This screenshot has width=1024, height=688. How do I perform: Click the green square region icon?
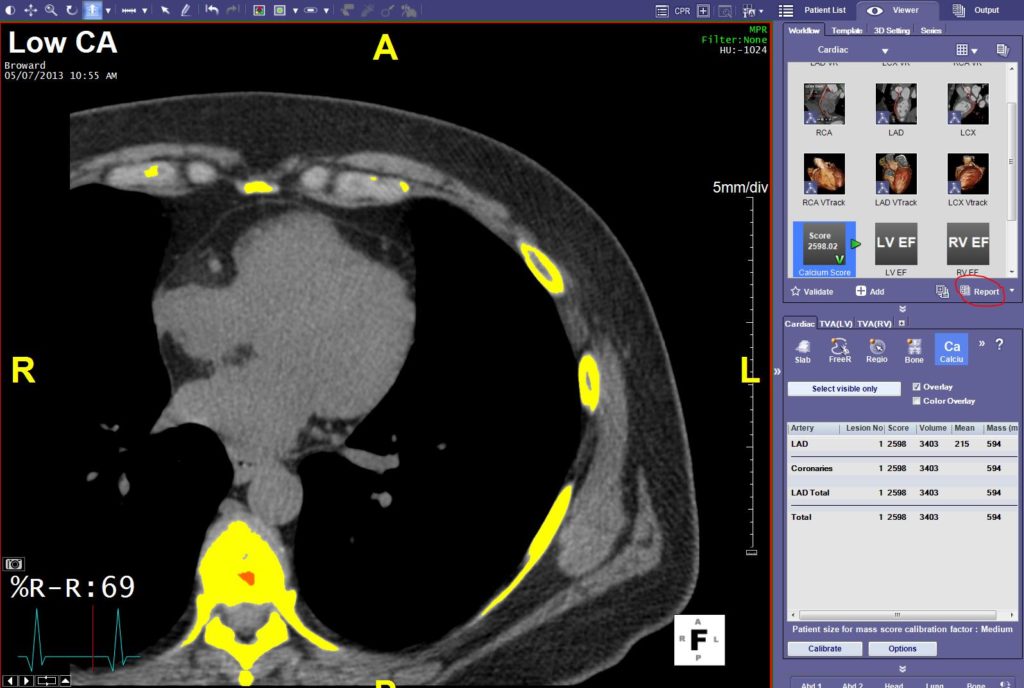click(280, 10)
